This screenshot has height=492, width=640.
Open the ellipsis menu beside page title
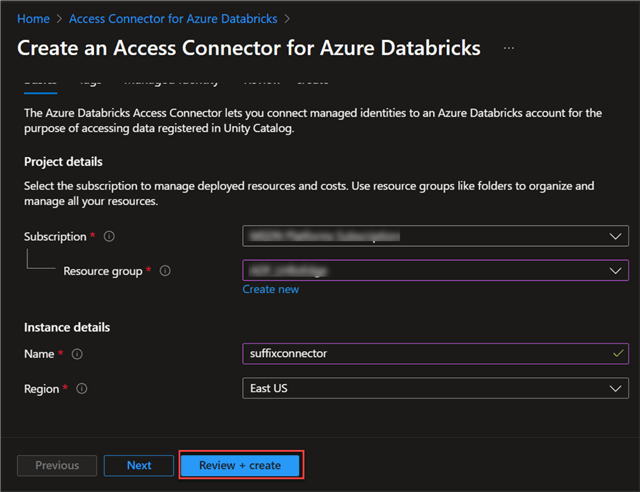pos(509,49)
